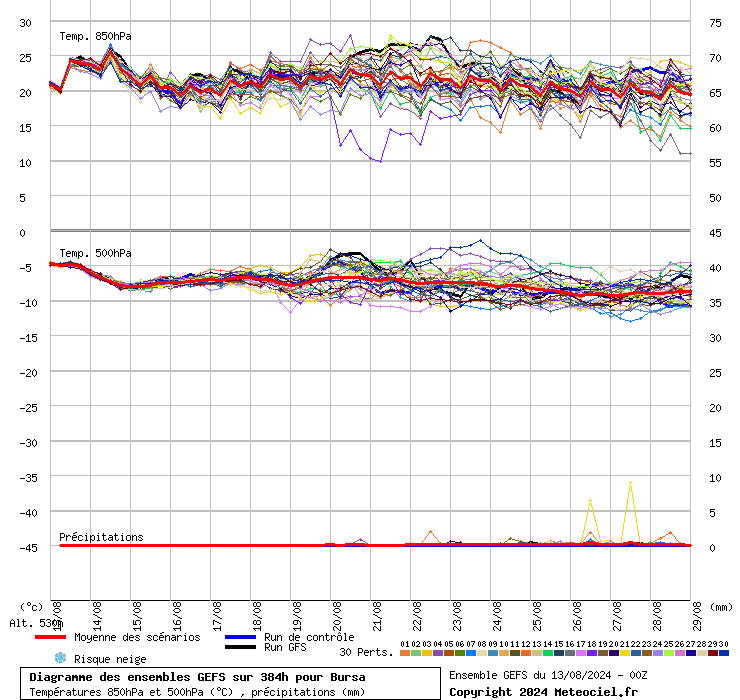Click the snowflake Risque neige icon
The height and width of the screenshot is (700, 740).
[x=60, y=658]
